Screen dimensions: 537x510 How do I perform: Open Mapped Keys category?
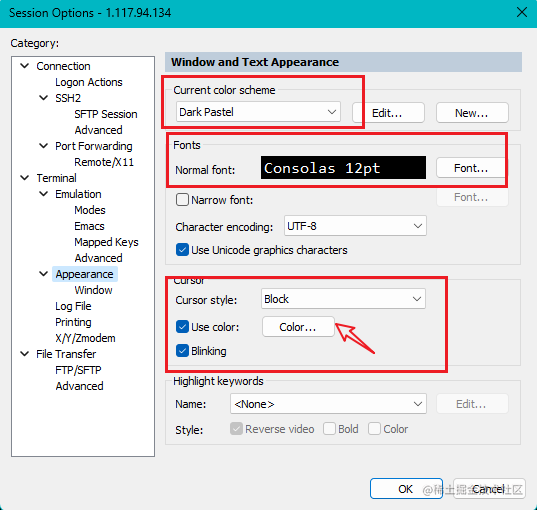click(107, 242)
